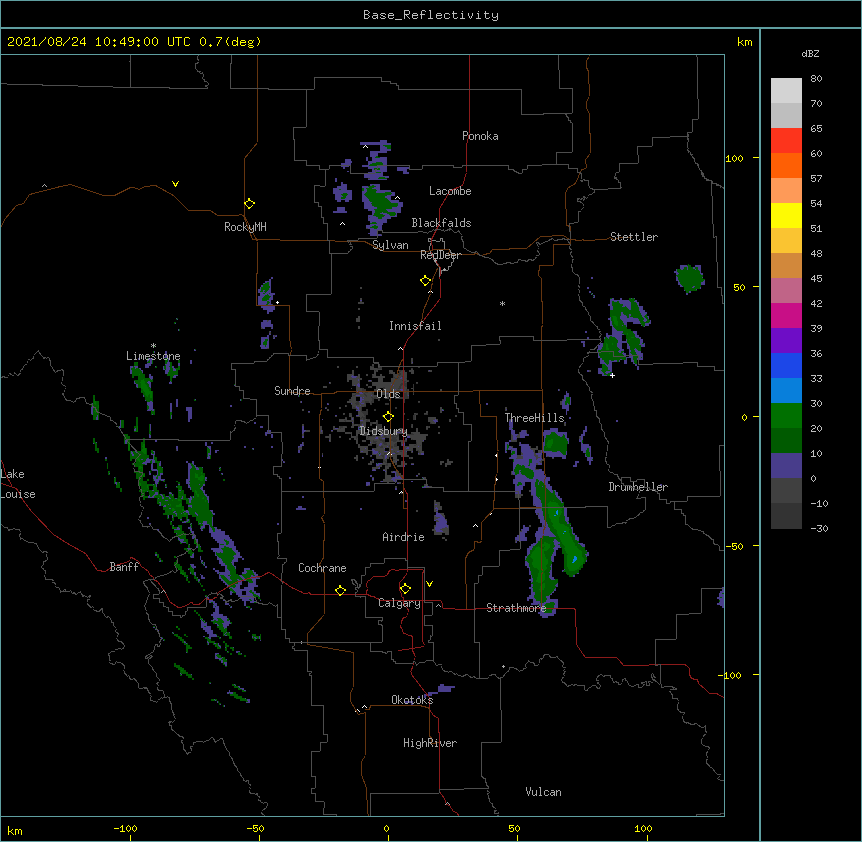The image size is (862, 842).
Task: Click the white 70-80 dBZ legend swatch
Action: 786,91
